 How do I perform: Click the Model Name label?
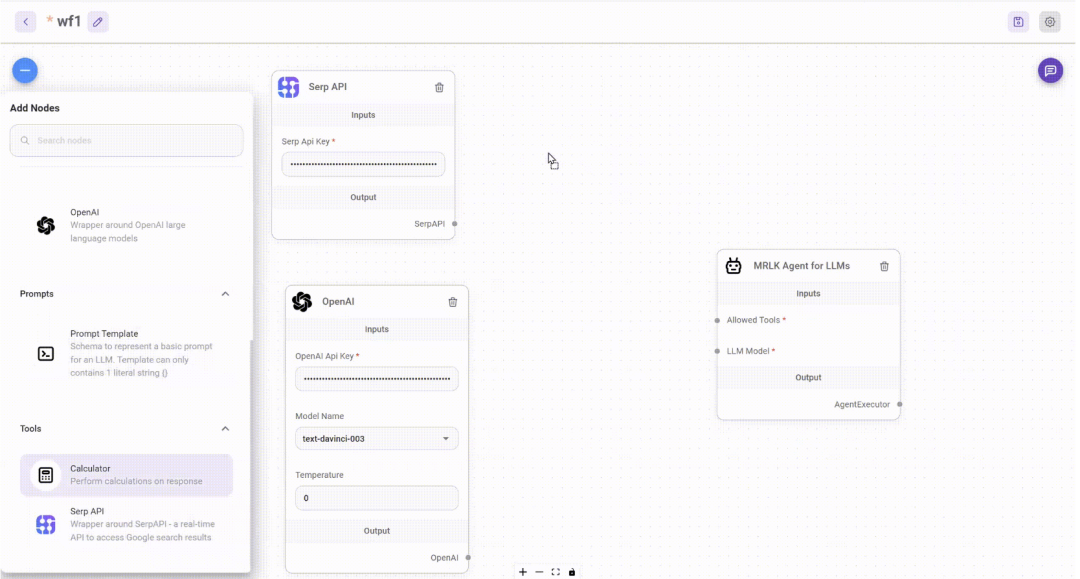click(320, 416)
